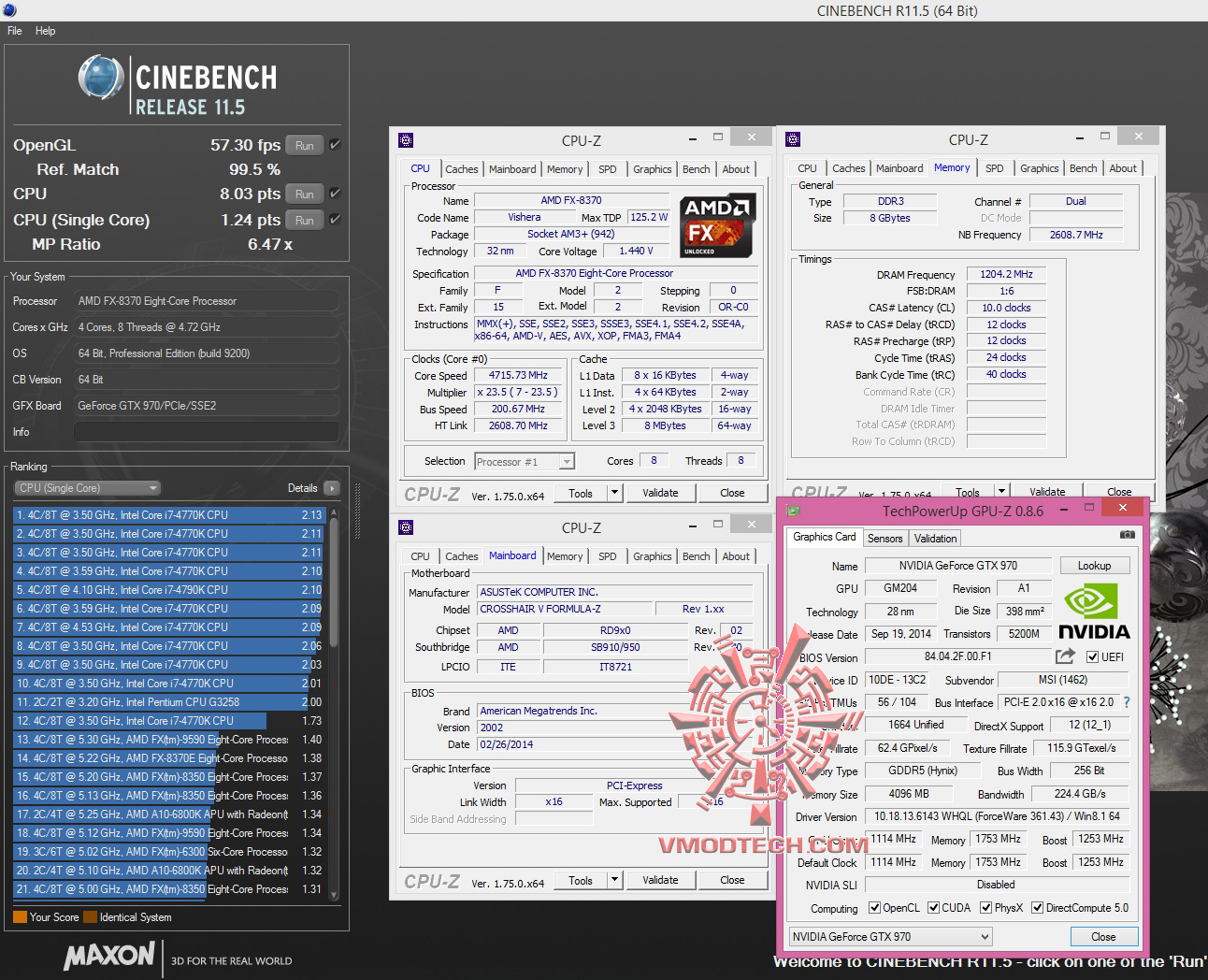This screenshot has width=1208, height=980.
Task: Select ranking row 14 AMD FX-8370E
Action: pos(168,758)
